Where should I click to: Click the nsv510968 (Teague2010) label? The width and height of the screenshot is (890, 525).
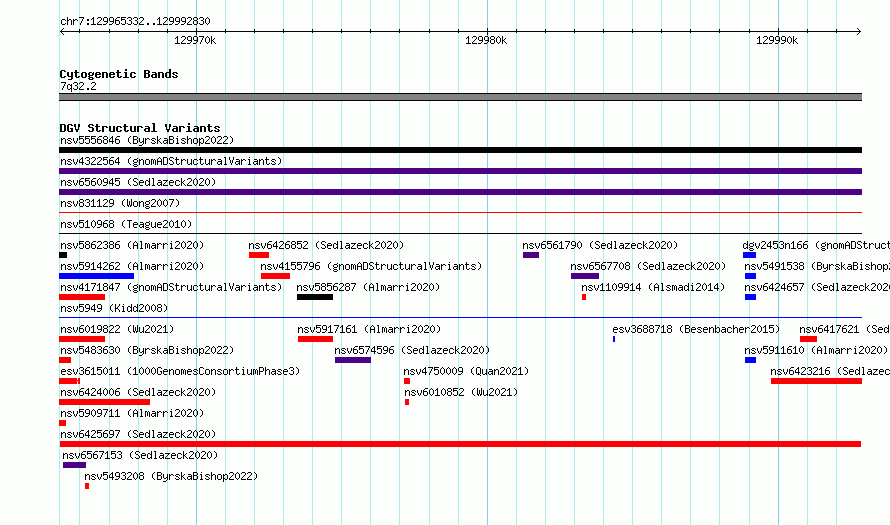coord(126,224)
